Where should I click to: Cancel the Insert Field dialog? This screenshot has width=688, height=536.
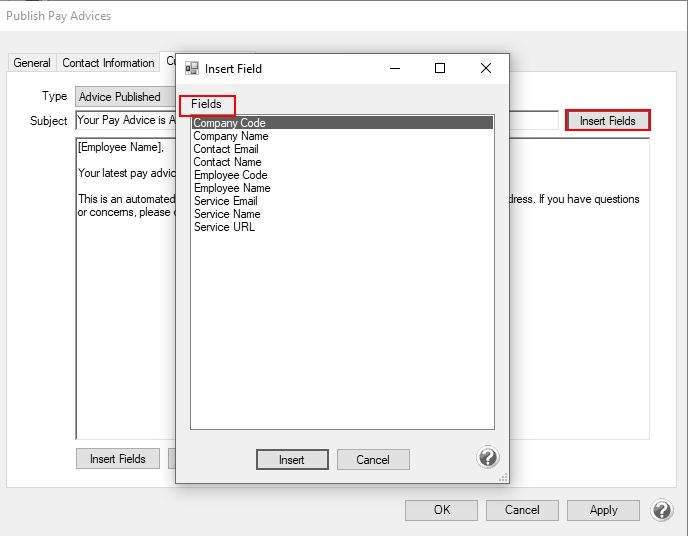click(x=372, y=460)
